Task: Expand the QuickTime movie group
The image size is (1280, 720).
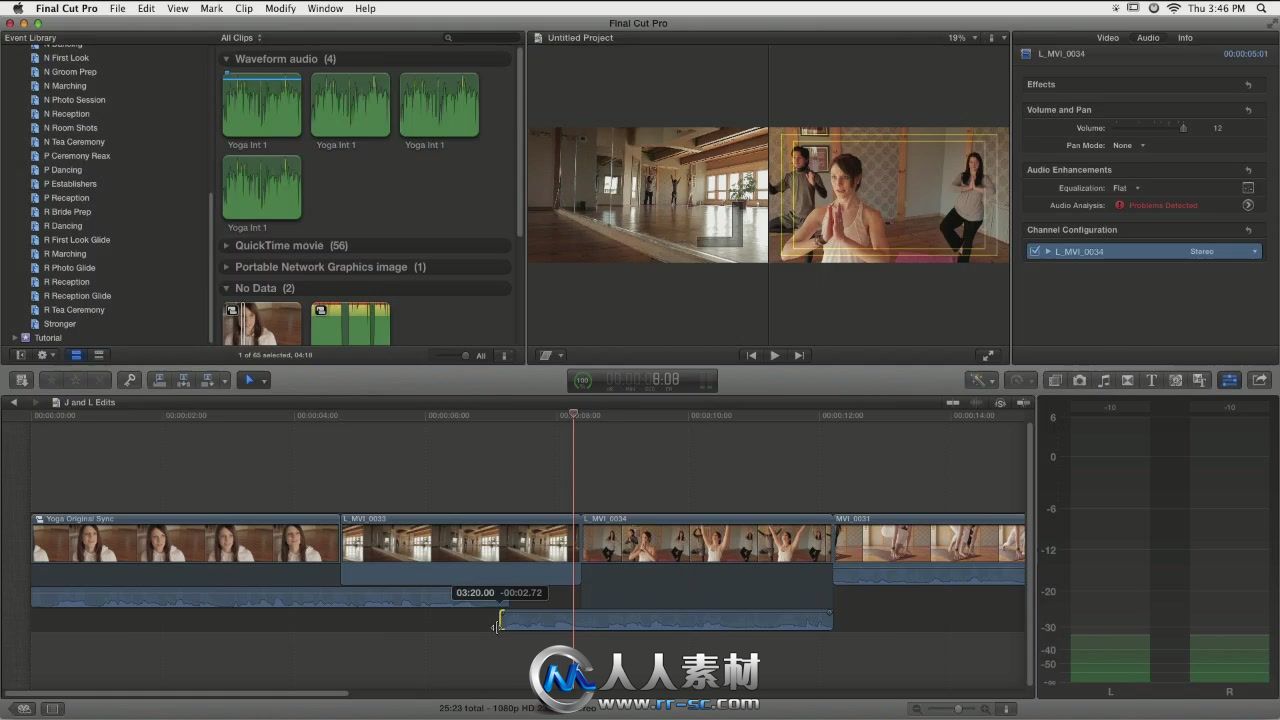Action: click(226, 246)
